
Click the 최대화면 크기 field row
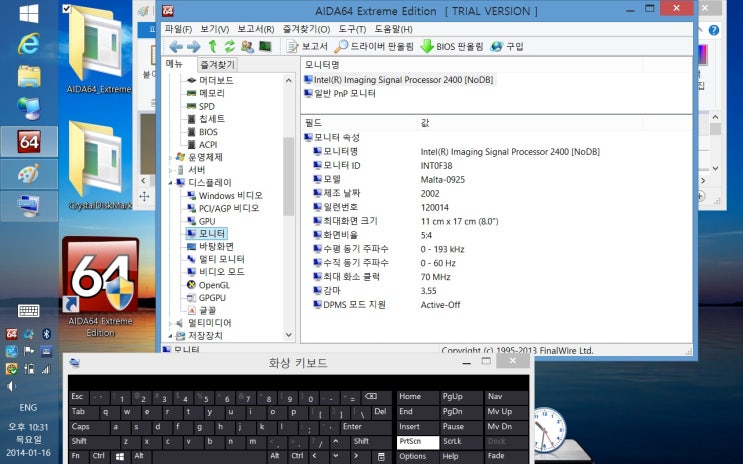(350, 221)
